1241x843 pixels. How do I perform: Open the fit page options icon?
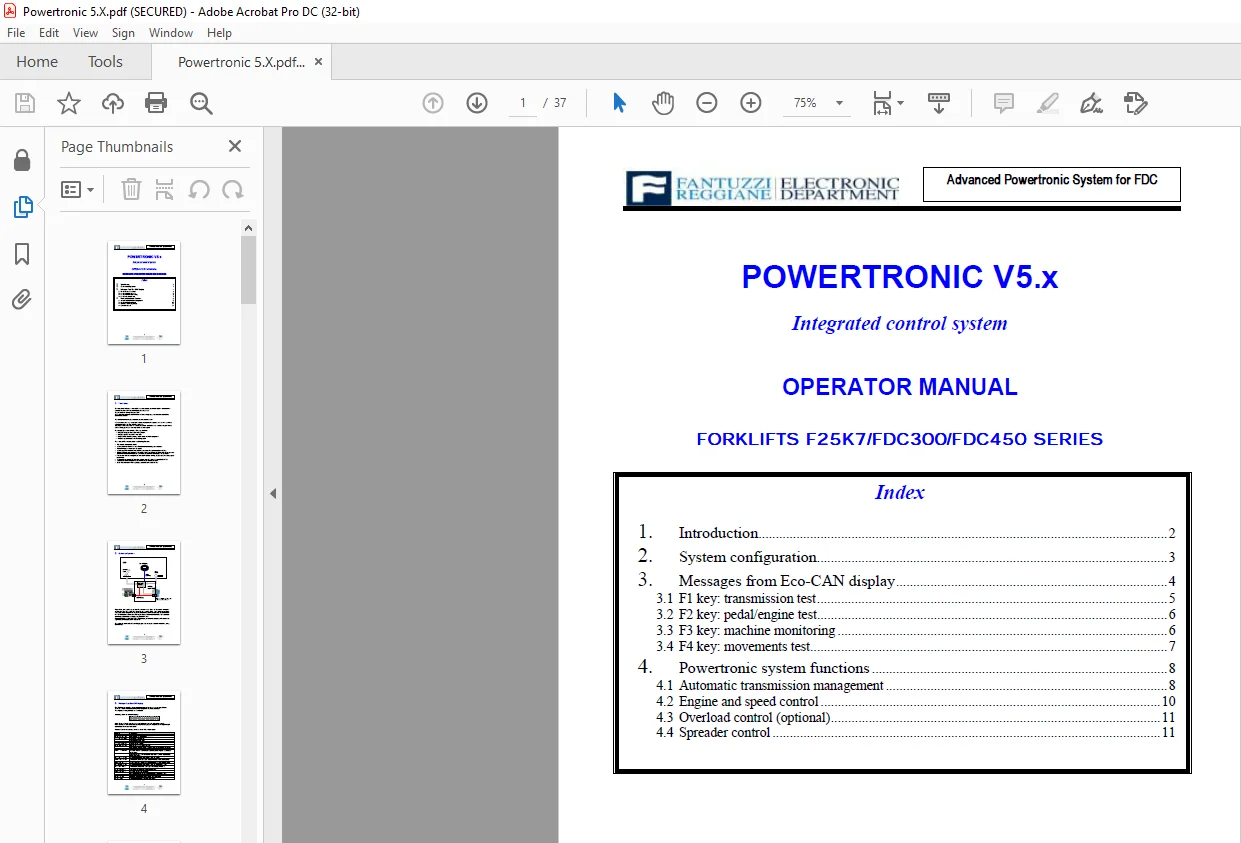[x=887, y=103]
